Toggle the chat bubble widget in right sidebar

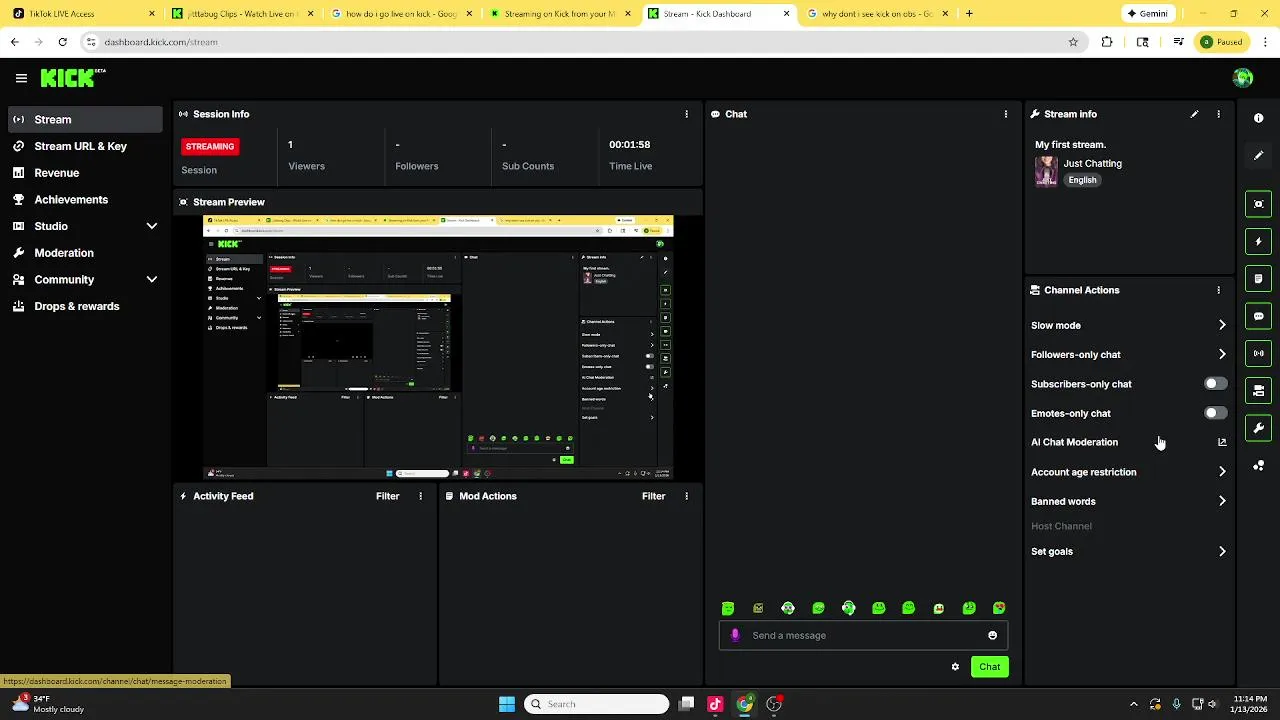click(x=1258, y=316)
